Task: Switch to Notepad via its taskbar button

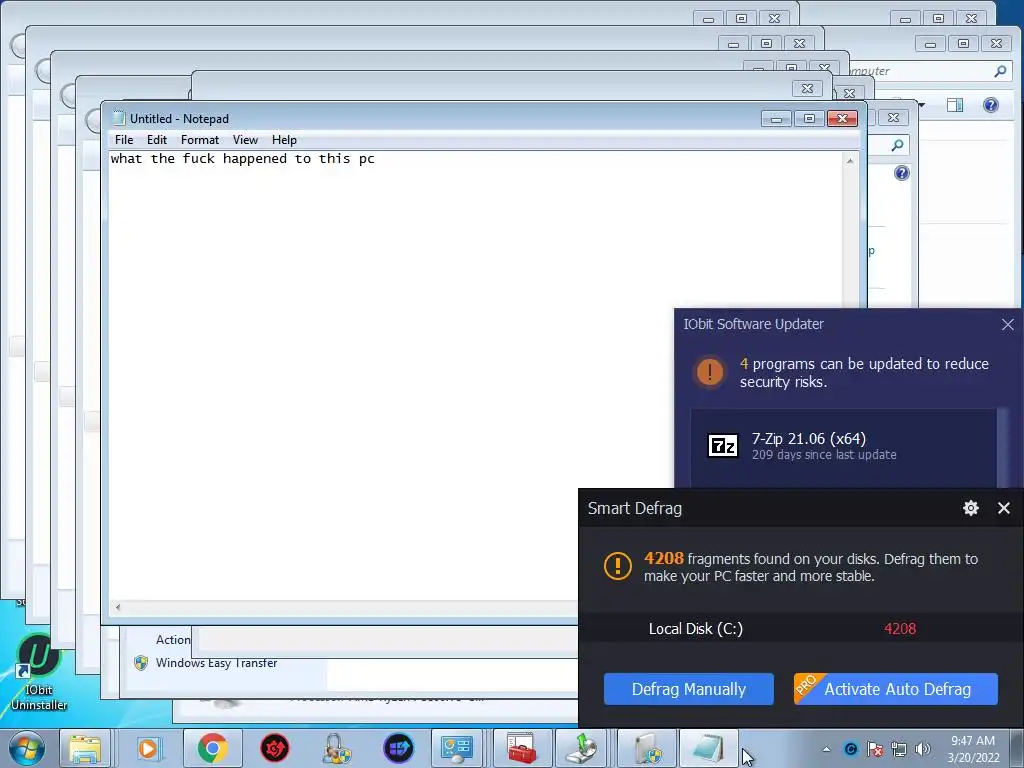Action: [x=709, y=748]
